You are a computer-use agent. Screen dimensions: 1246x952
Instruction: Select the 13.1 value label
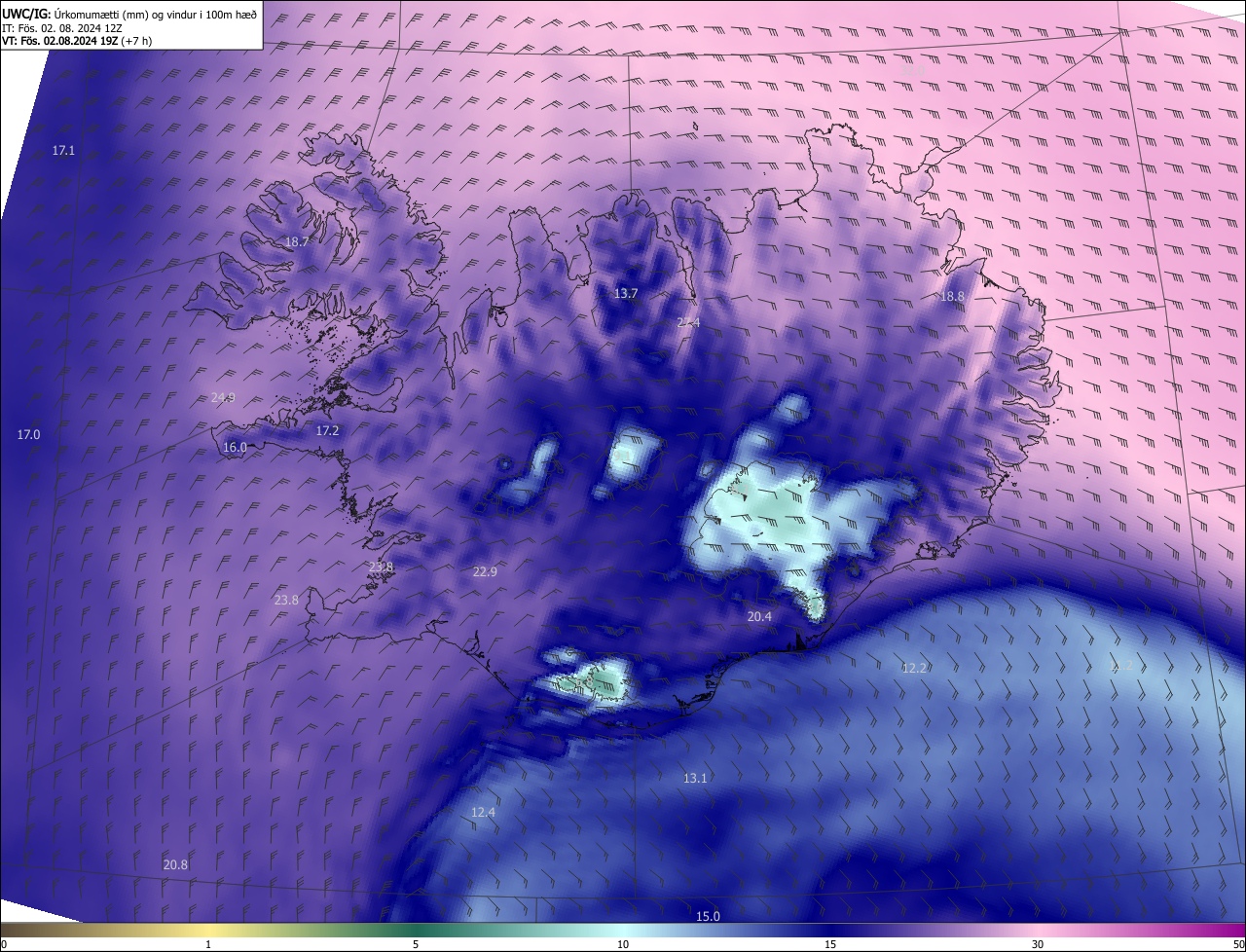click(695, 778)
